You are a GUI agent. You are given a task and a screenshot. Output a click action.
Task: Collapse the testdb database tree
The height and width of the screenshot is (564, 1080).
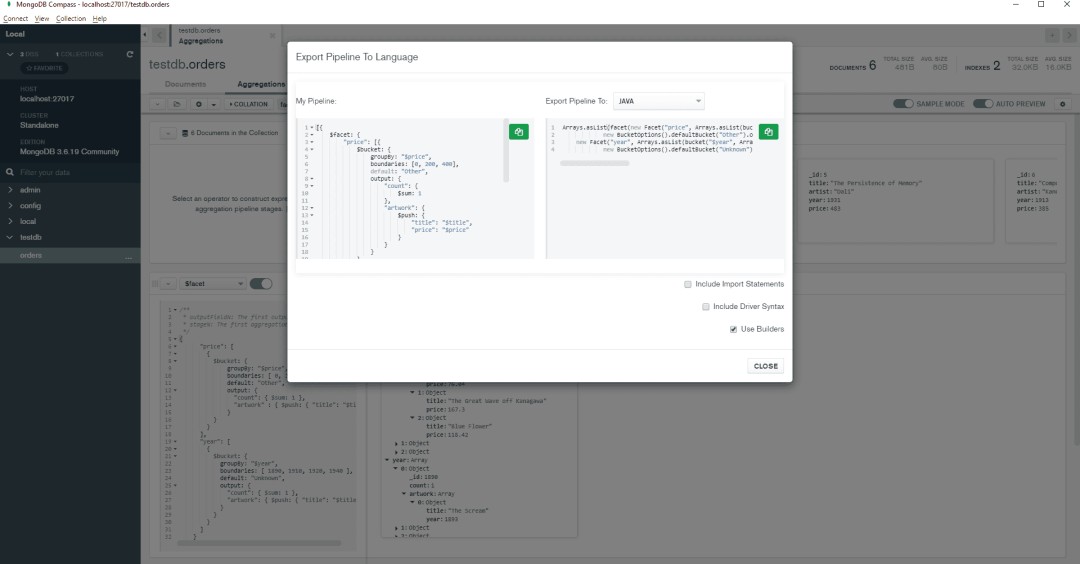coord(10,237)
